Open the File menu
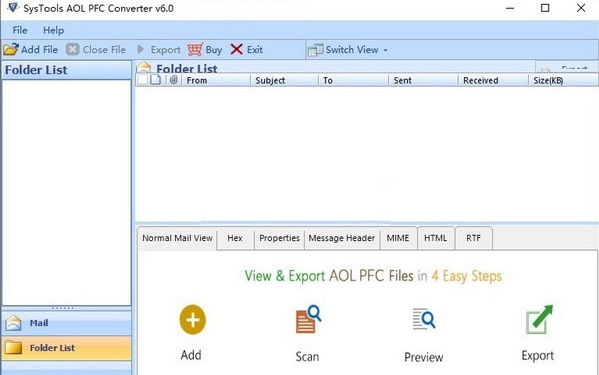This screenshot has height=375, width=599. [x=20, y=30]
